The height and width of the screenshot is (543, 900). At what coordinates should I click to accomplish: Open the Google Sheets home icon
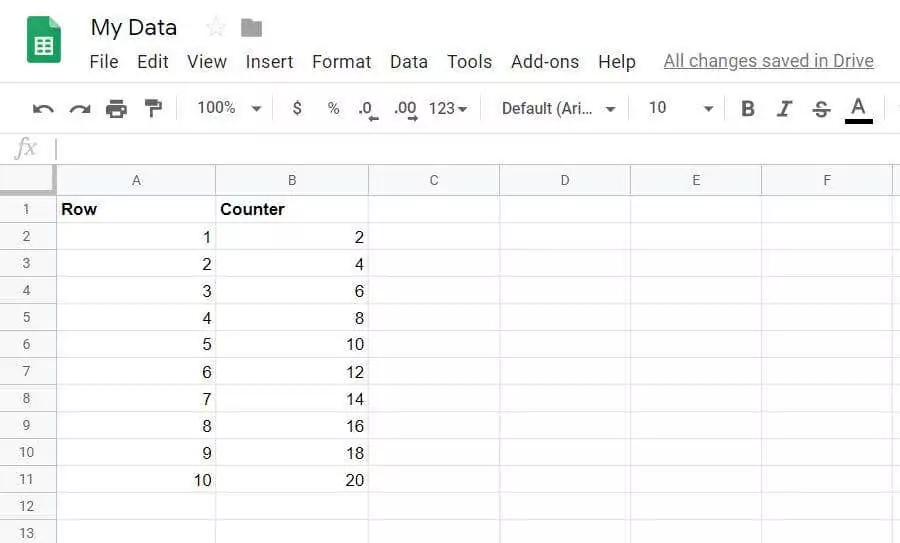click(x=44, y=41)
